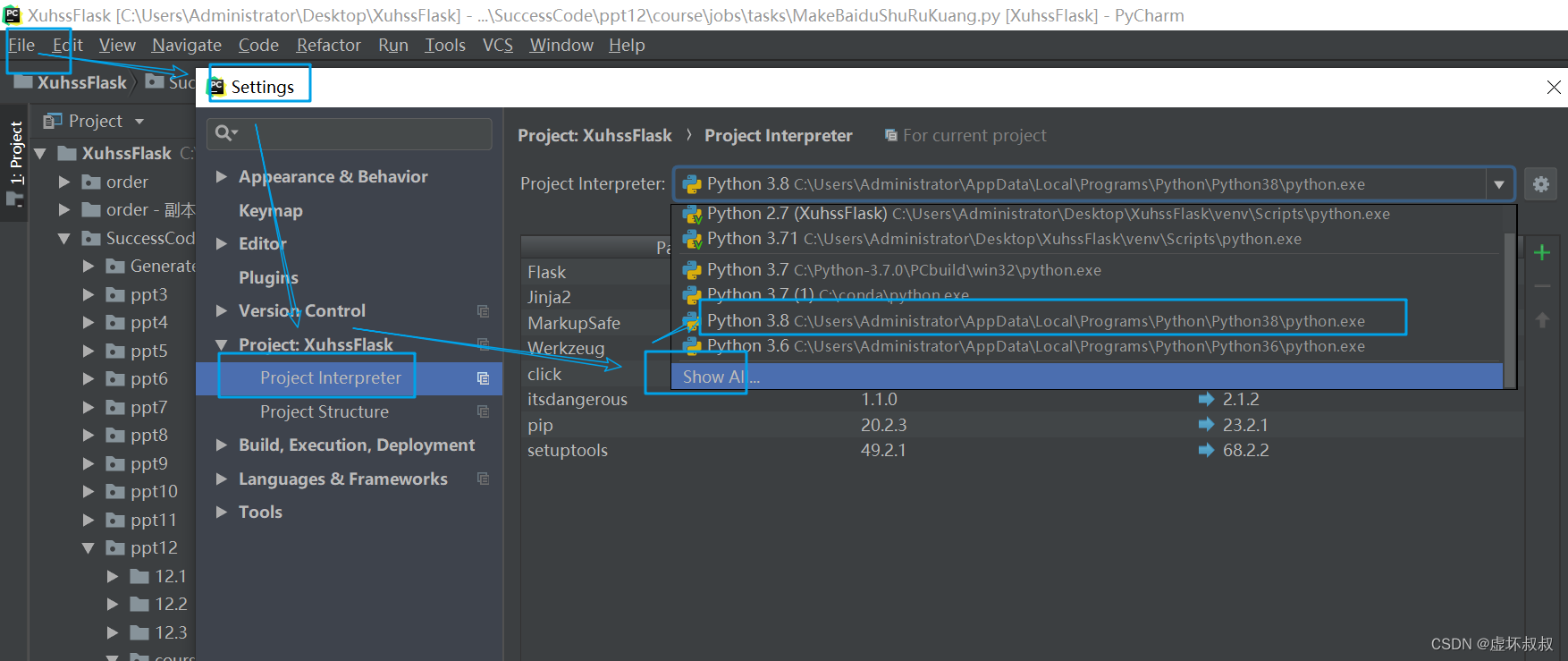
Task: Select the ppt10 folder in project tree
Action: [x=154, y=491]
